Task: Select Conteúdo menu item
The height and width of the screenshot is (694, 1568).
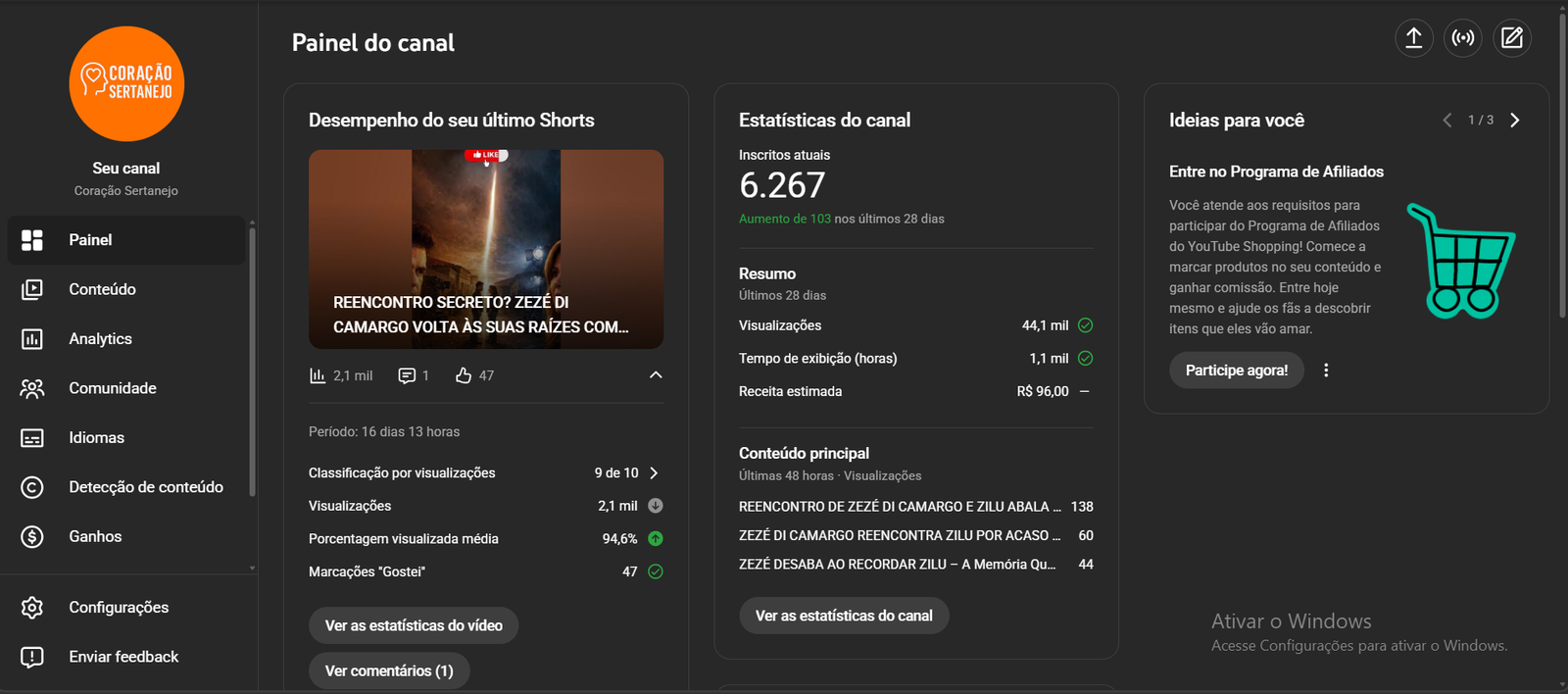Action: (x=102, y=289)
